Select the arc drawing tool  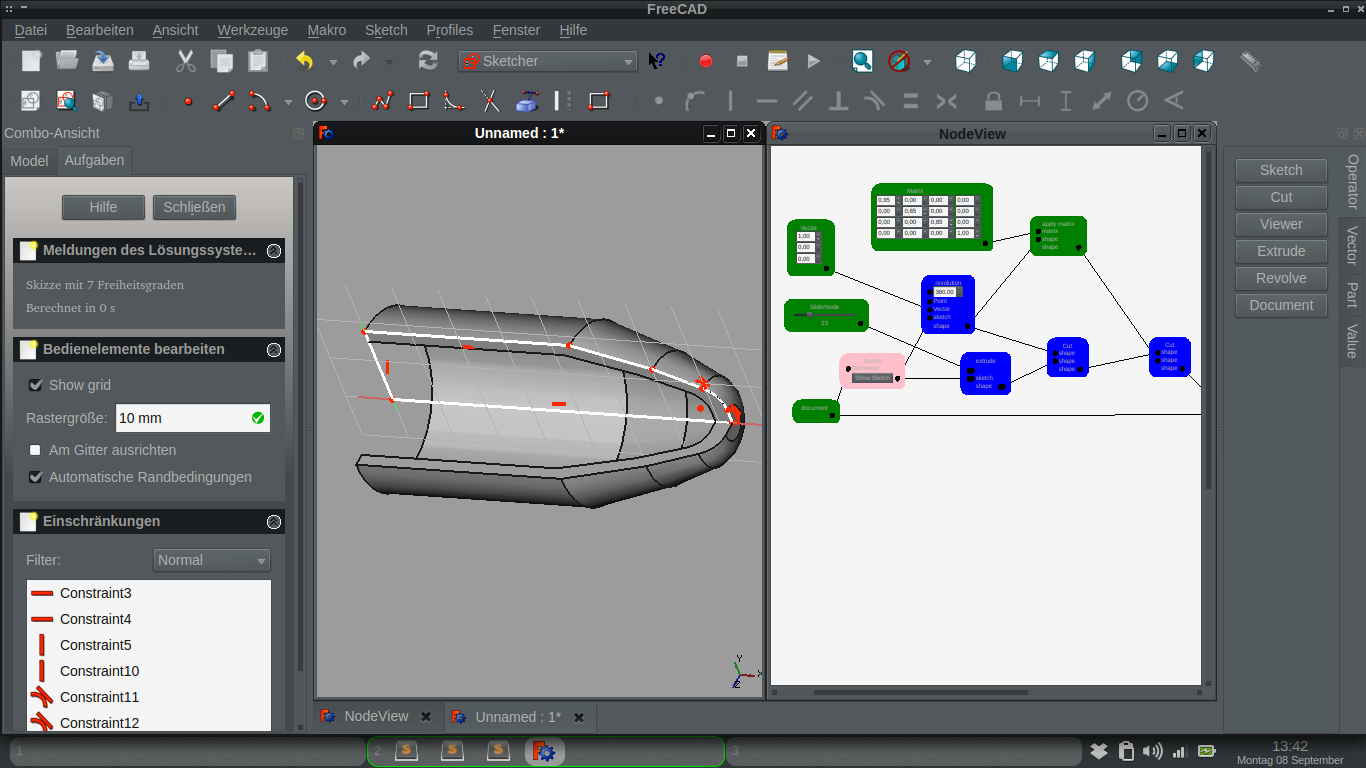(260, 101)
